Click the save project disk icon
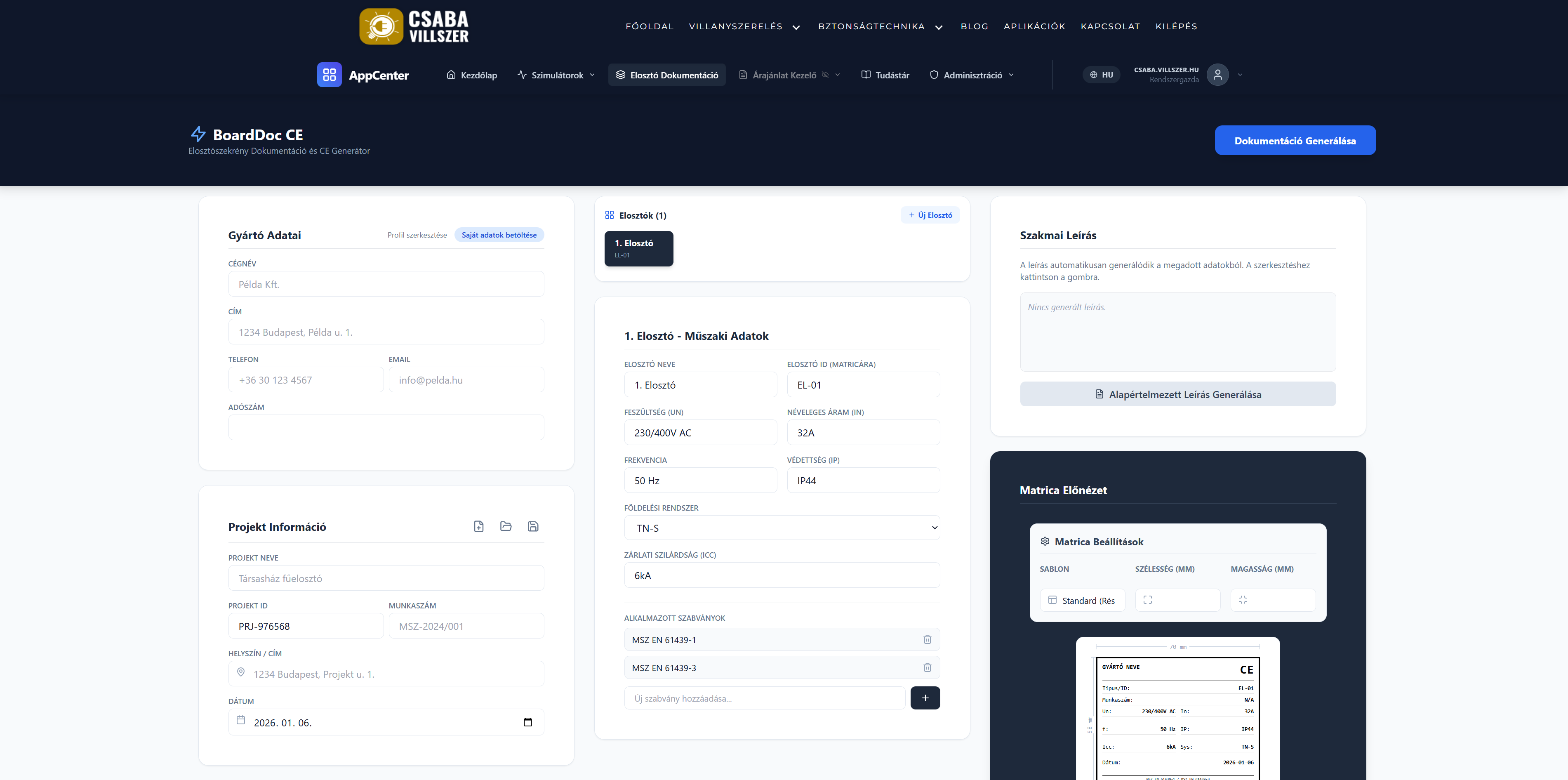Viewport: 1568px width, 780px height. [533, 526]
